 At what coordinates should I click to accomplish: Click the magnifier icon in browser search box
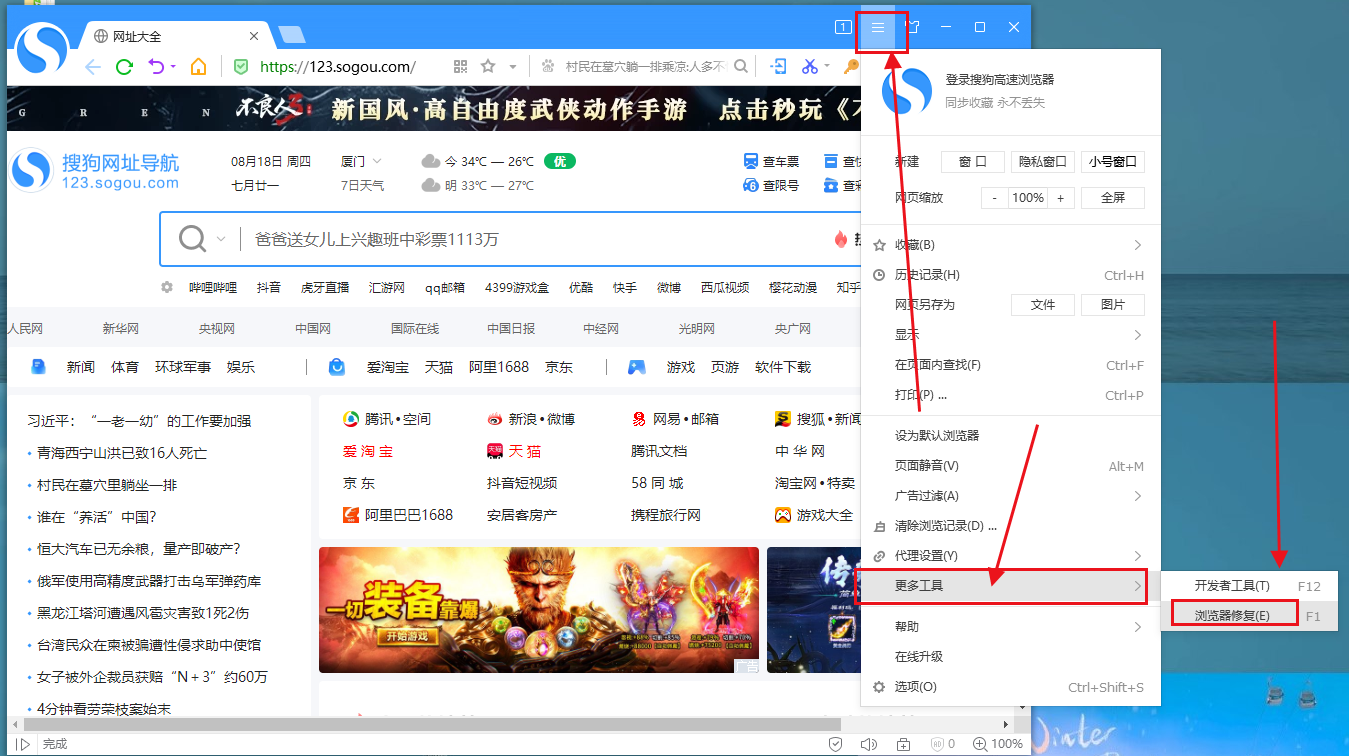[x=741, y=67]
